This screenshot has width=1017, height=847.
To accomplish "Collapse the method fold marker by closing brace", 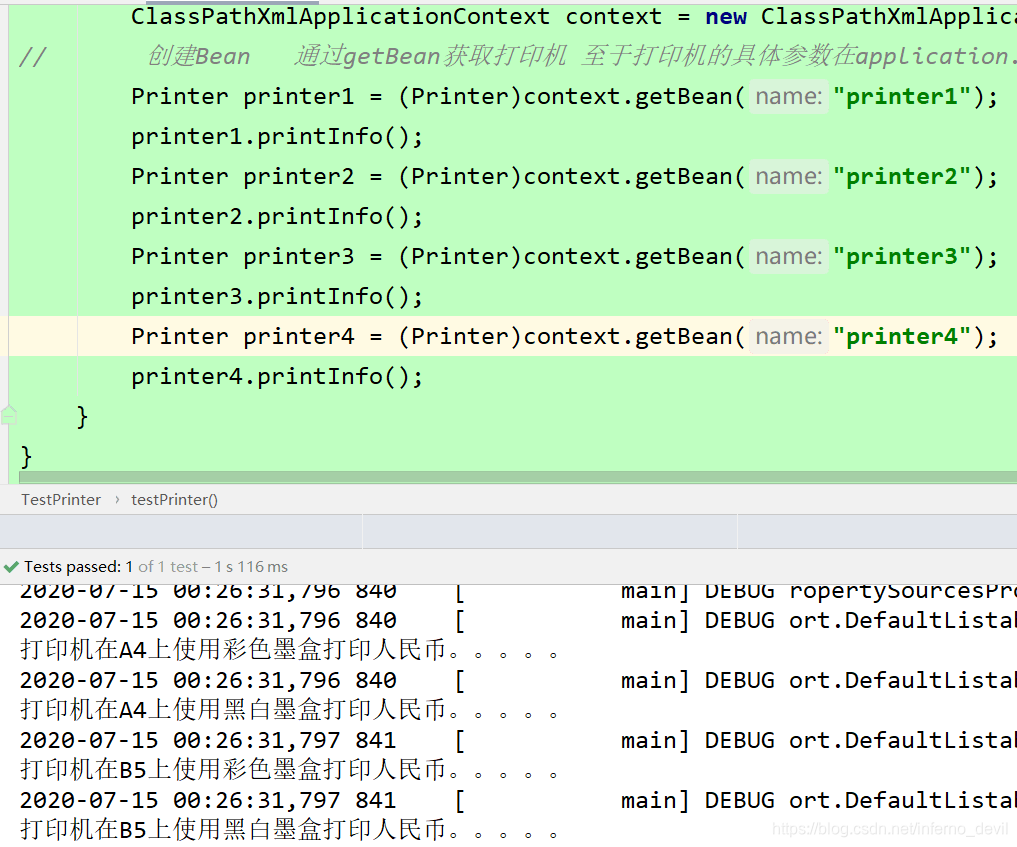I will [9, 415].
